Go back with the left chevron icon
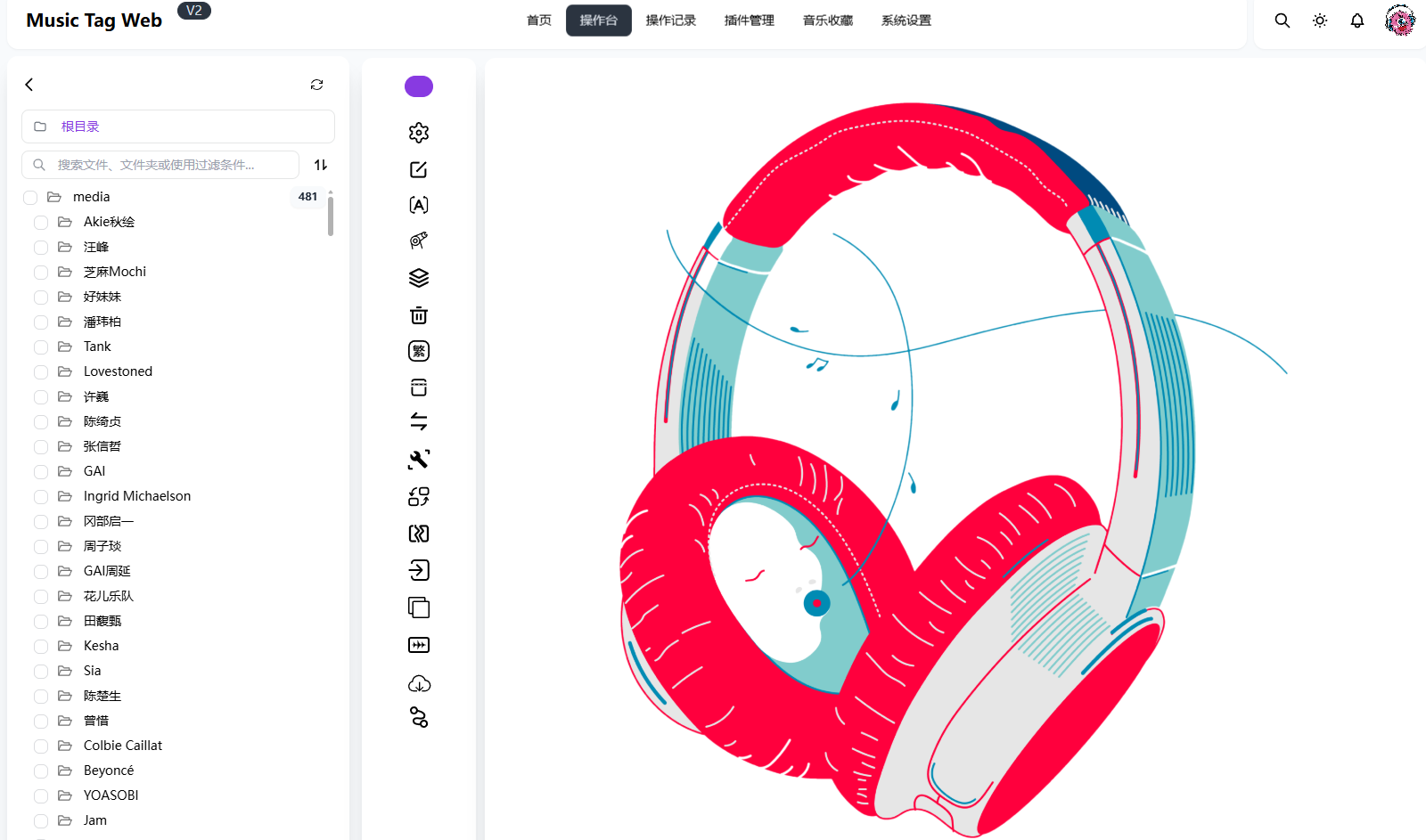The height and width of the screenshot is (840, 1426). tap(29, 85)
